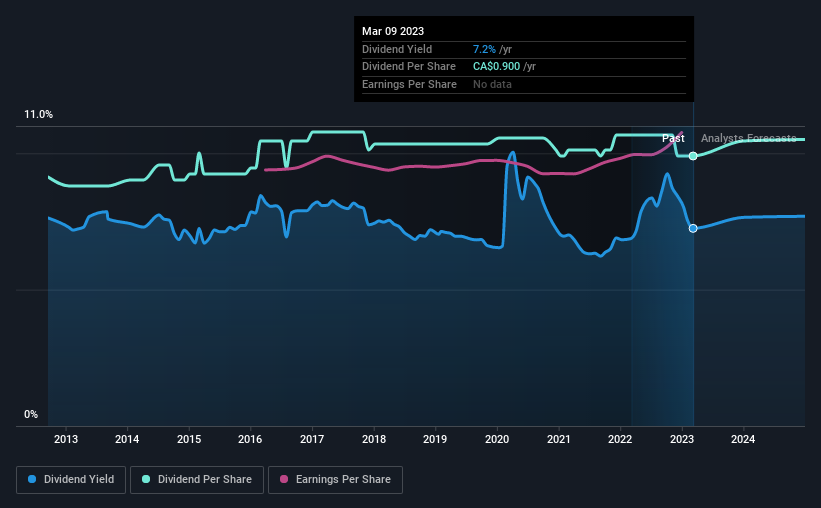821x508 pixels.
Task: Toggle the Dividend Per Share legend button
Action: [x=197, y=480]
